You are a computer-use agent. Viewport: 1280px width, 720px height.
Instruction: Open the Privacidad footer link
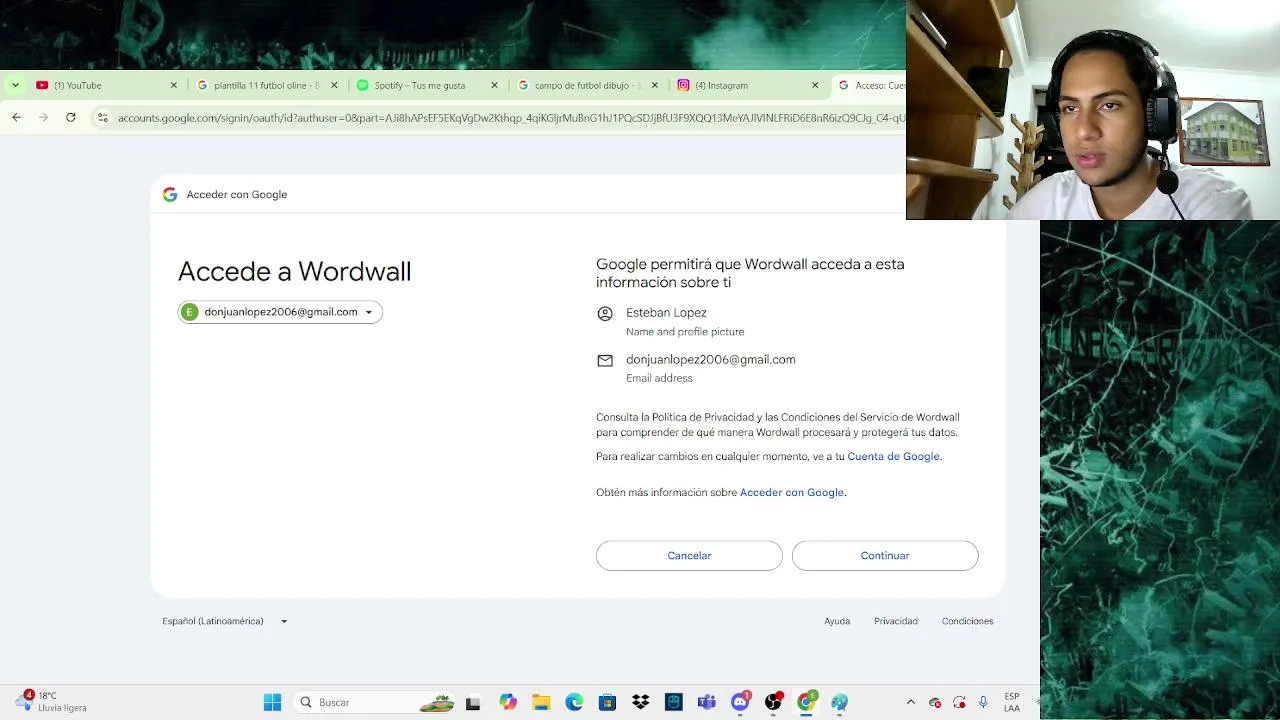(x=896, y=621)
